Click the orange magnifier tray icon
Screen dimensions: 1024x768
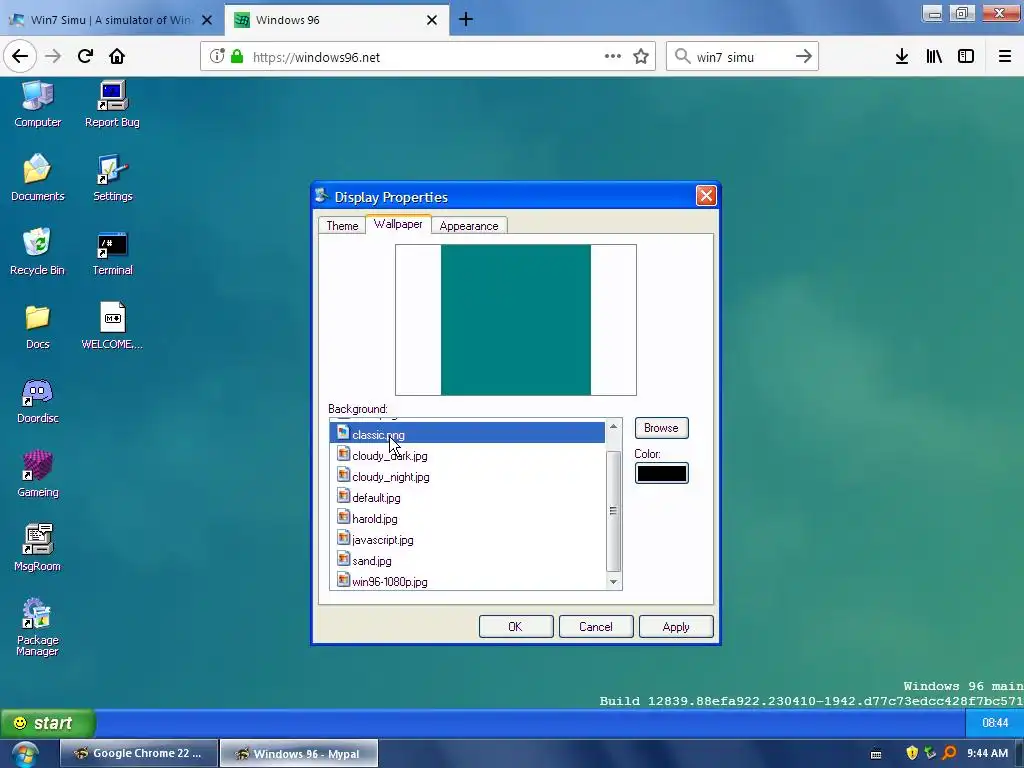pos(950,753)
